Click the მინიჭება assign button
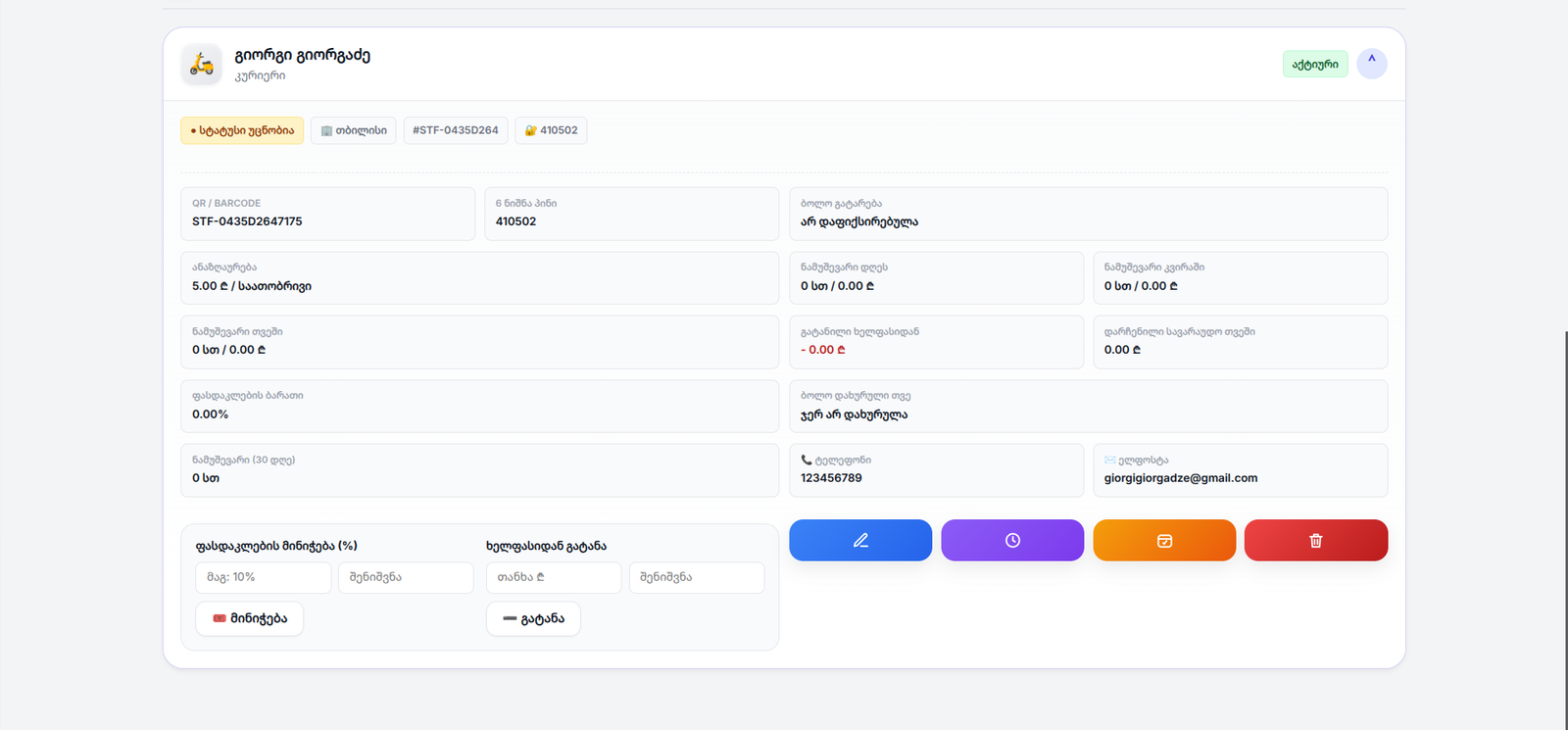This screenshot has width=1568, height=730. [x=250, y=618]
